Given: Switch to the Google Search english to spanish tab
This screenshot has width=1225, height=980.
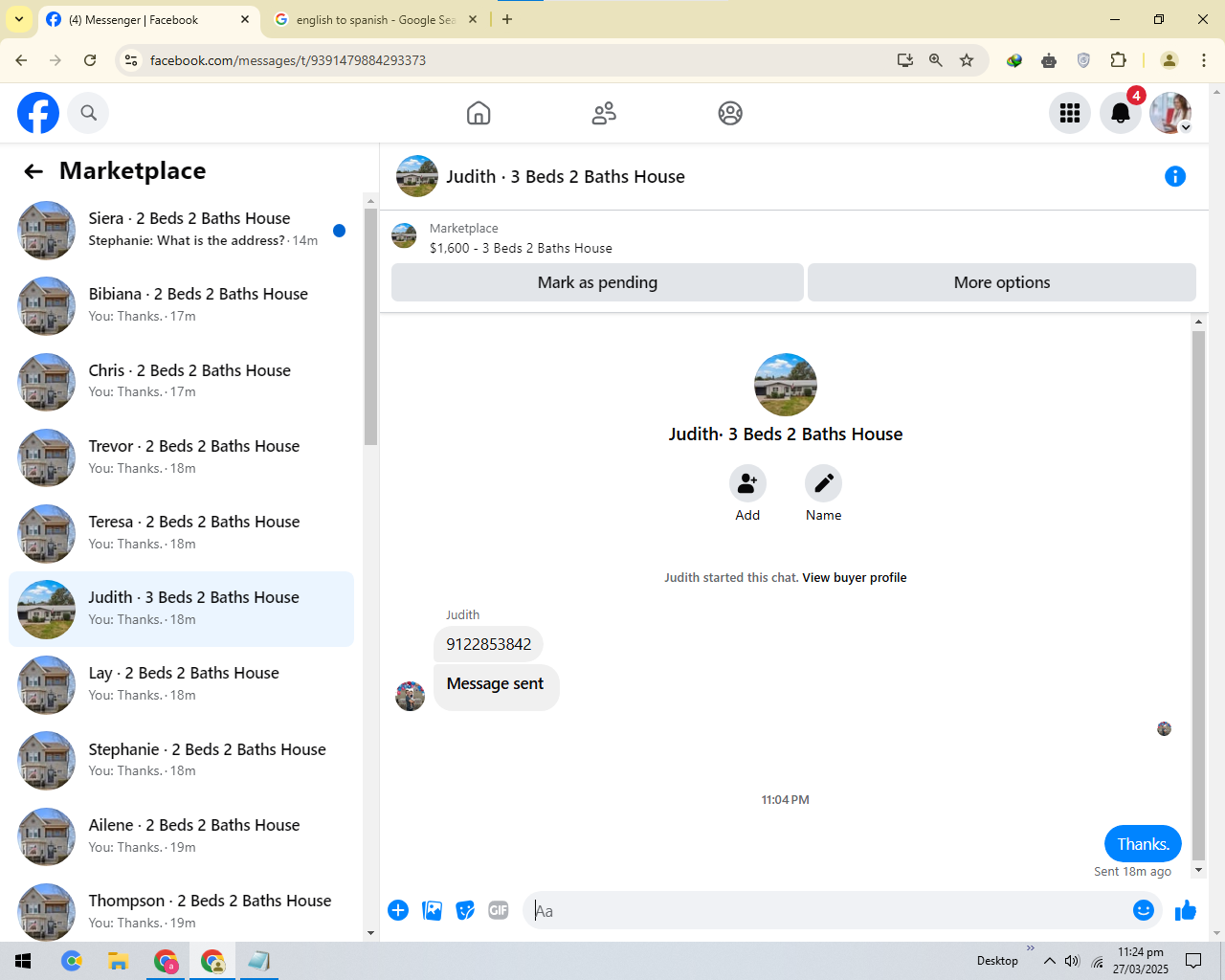Looking at the screenshot, I should (375, 19).
